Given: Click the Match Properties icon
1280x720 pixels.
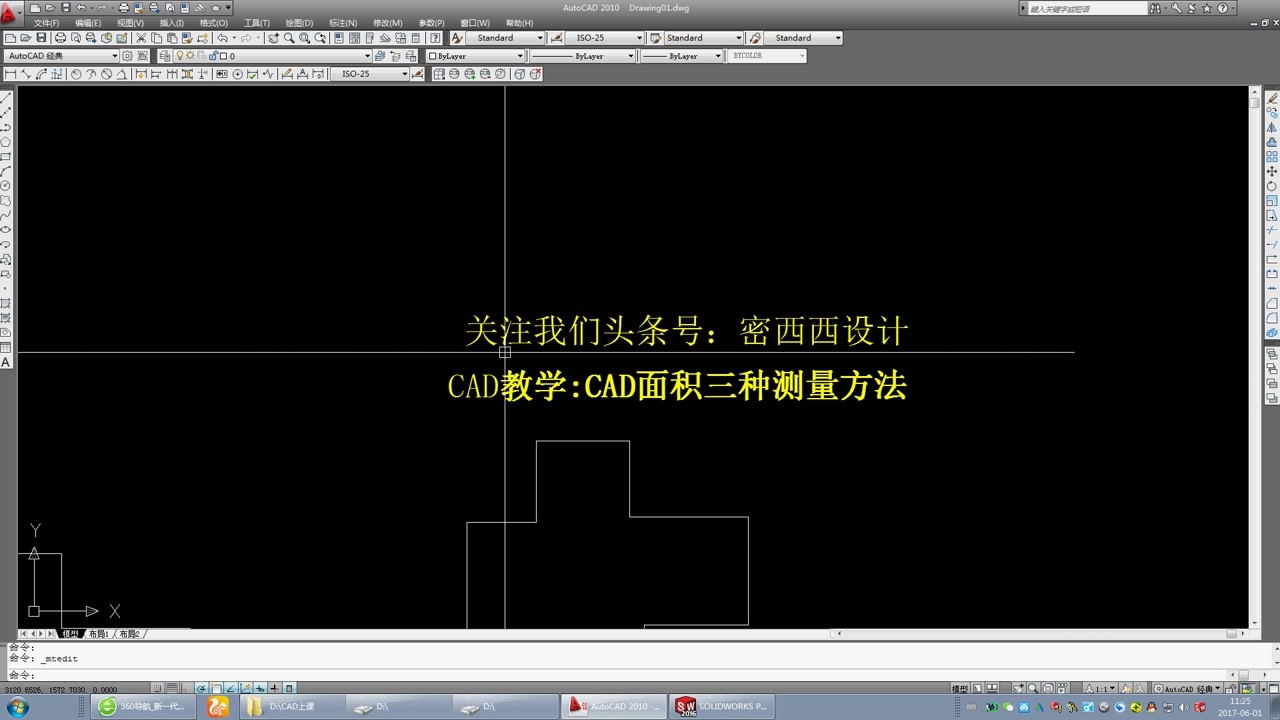Looking at the screenshot, I should [x=187, y=38].
